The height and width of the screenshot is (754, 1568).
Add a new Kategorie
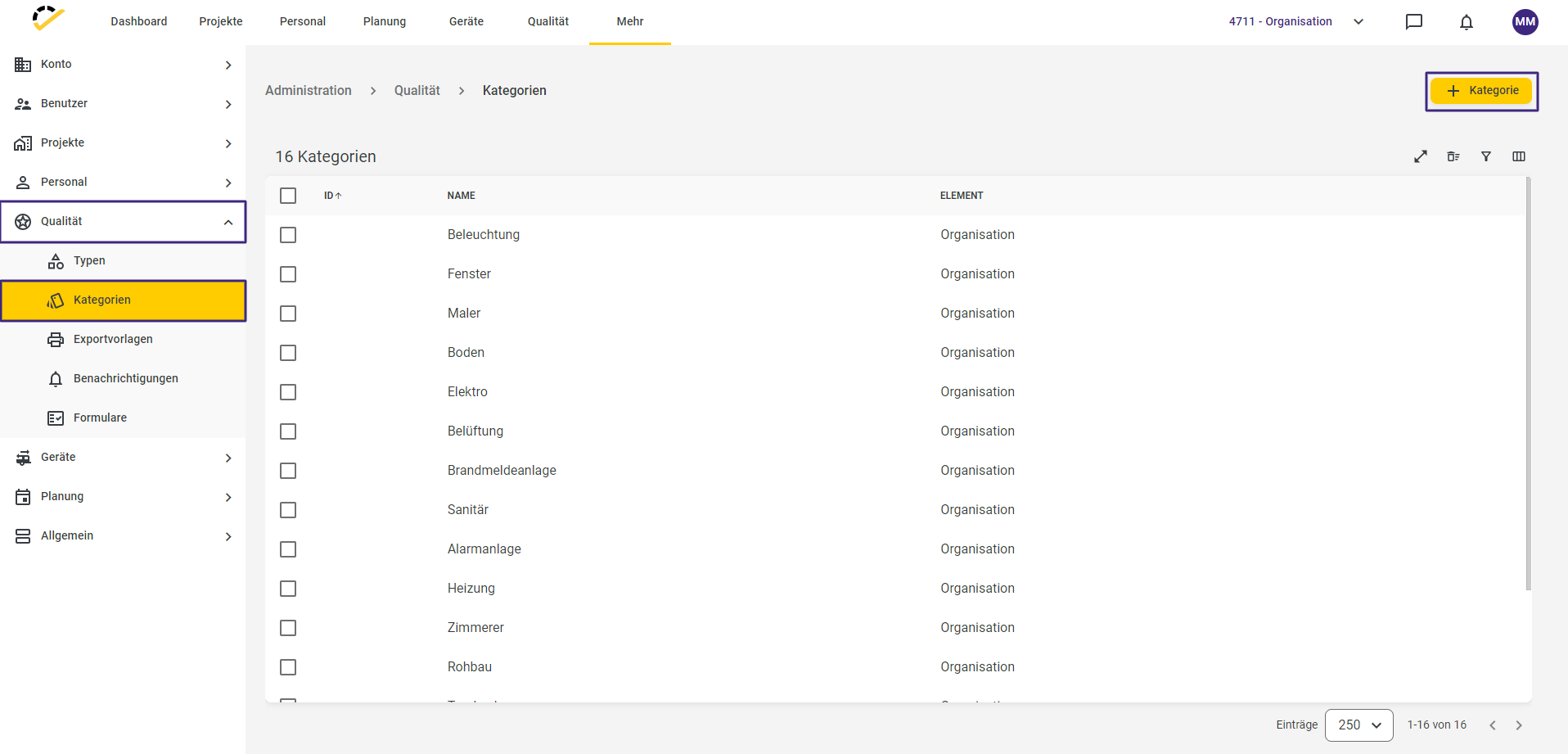coord(1481,91)
